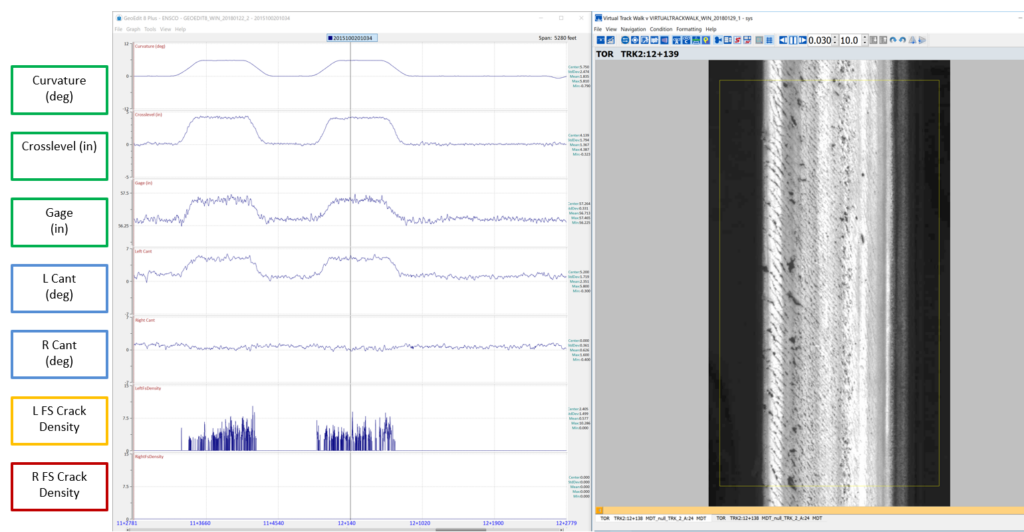Click red 'Right Cant' channel label inside graph

(x=144, y=320)
